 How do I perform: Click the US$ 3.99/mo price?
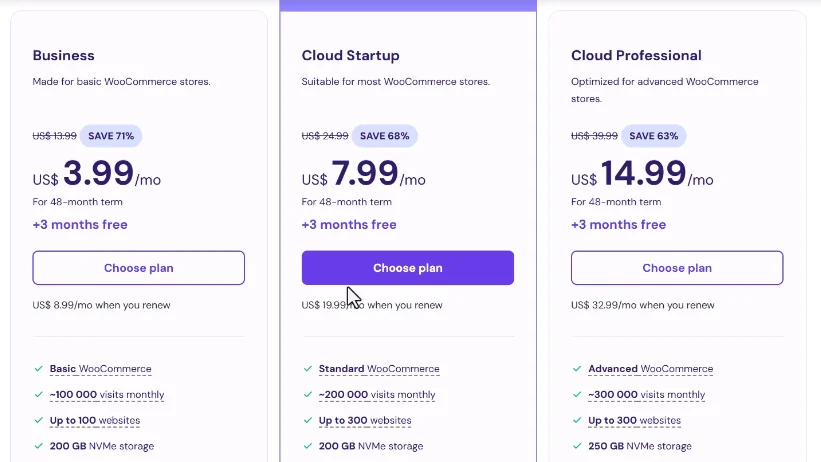(96, 173)
